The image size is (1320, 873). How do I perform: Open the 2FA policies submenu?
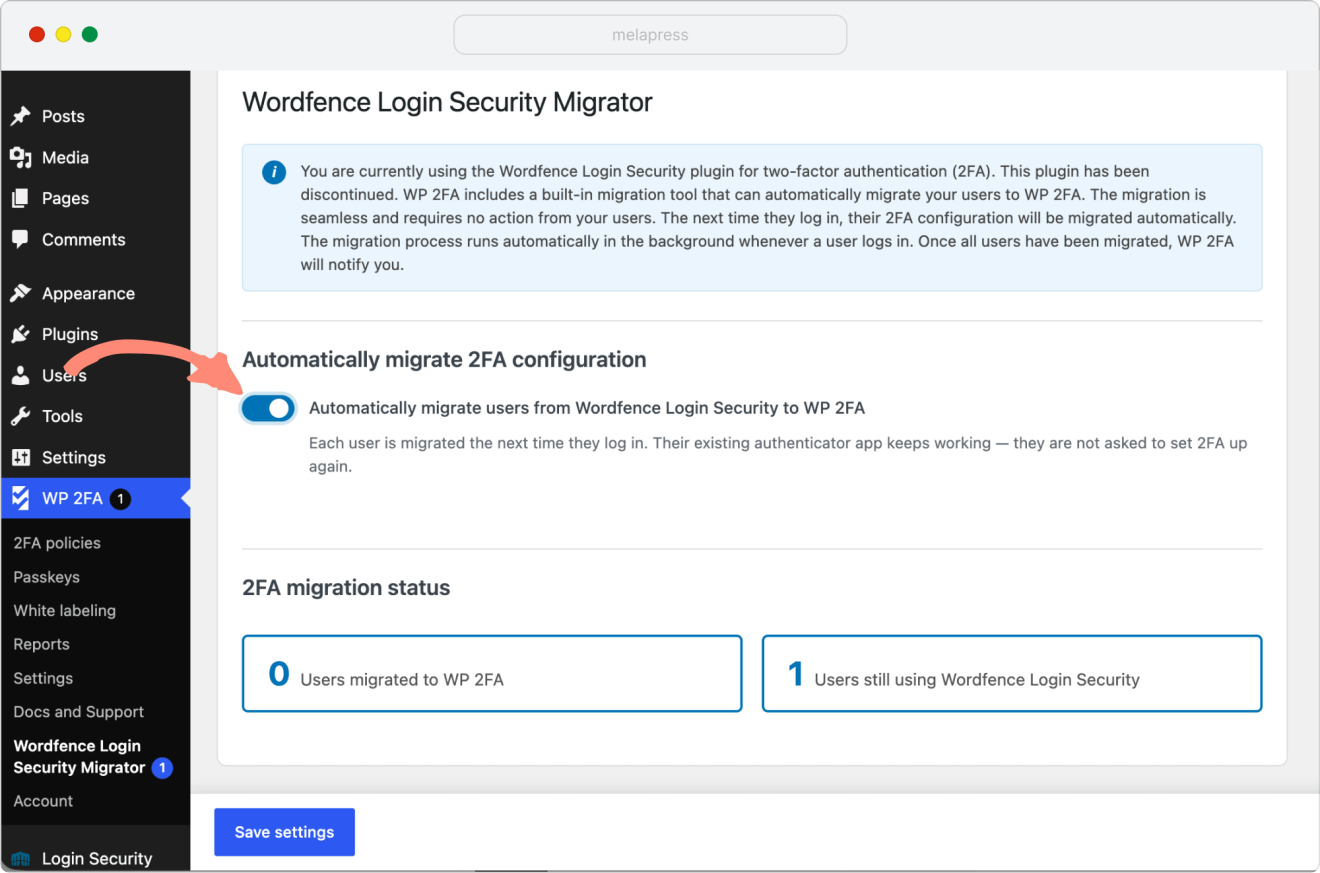click(57, 543)
